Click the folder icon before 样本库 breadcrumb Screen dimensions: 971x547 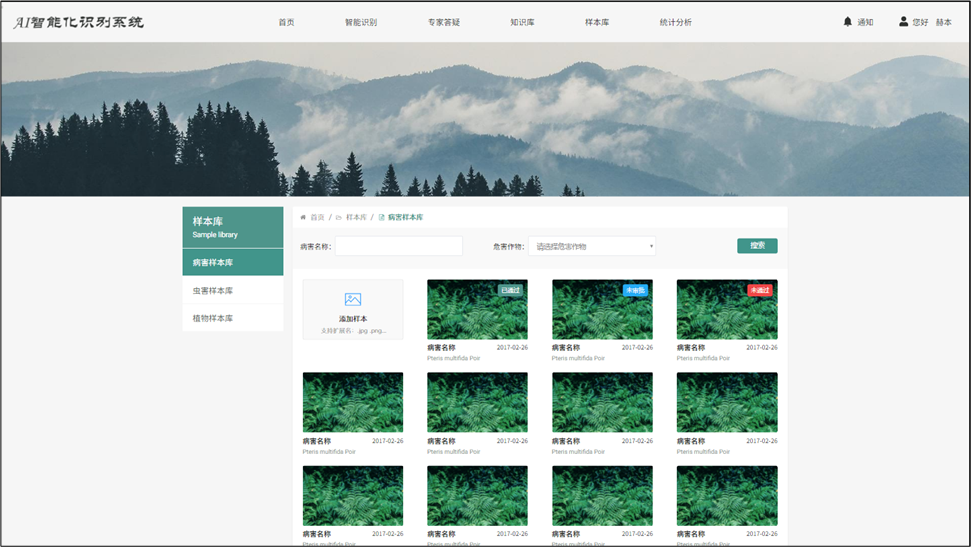tap(338, 217)
